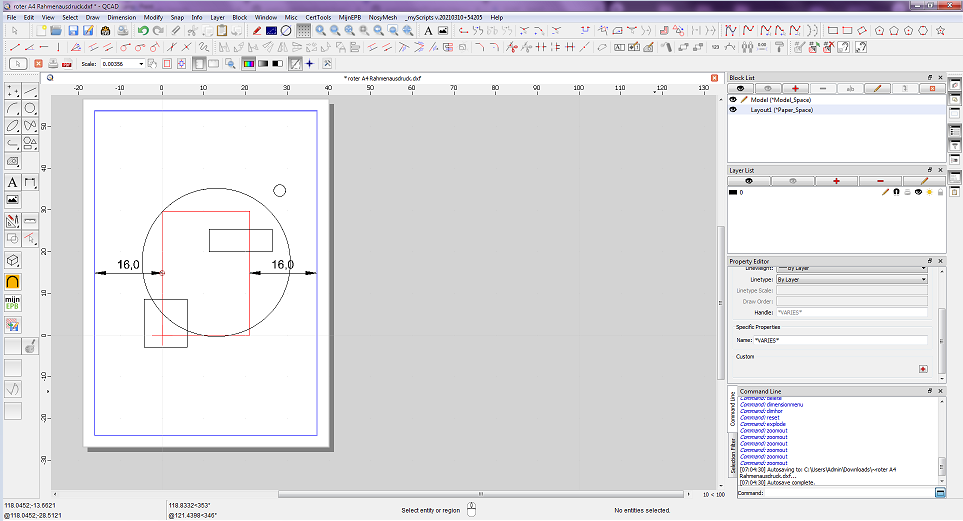
Task: Toggle layer 0 eye visibility
Action: click(918, 192)
